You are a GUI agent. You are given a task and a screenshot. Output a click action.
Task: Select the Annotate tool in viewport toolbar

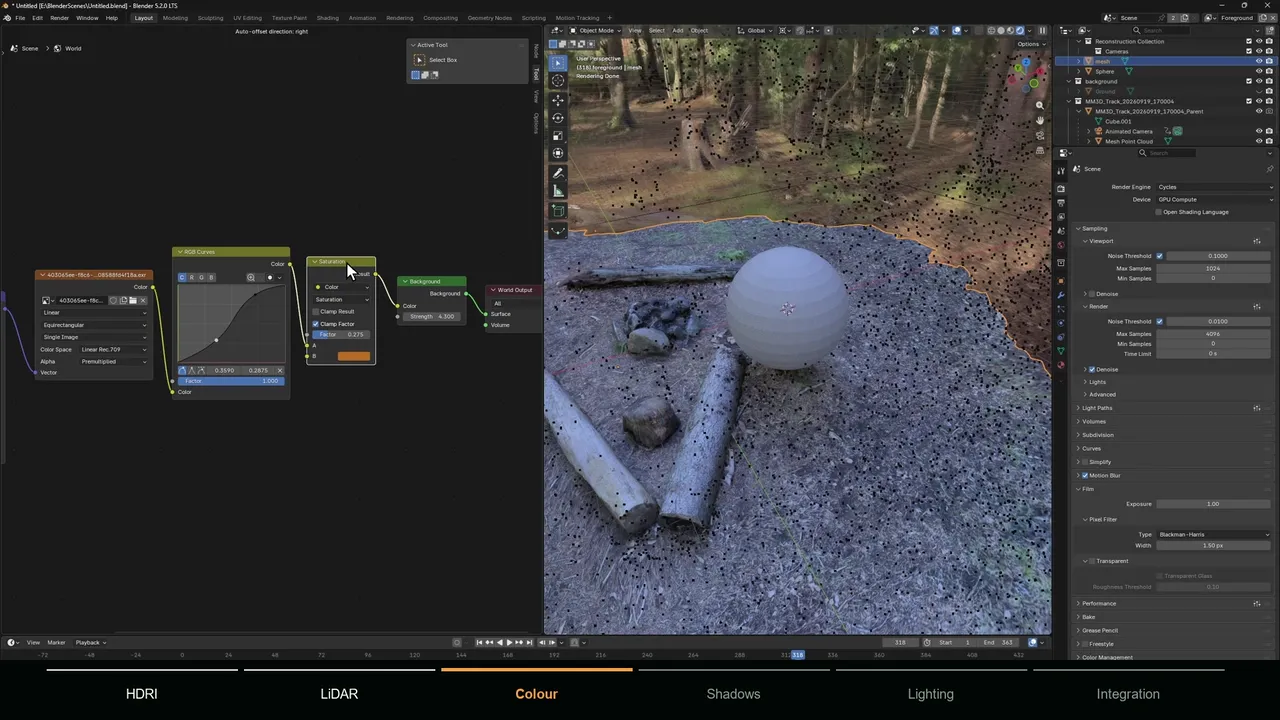pos(558,173)
